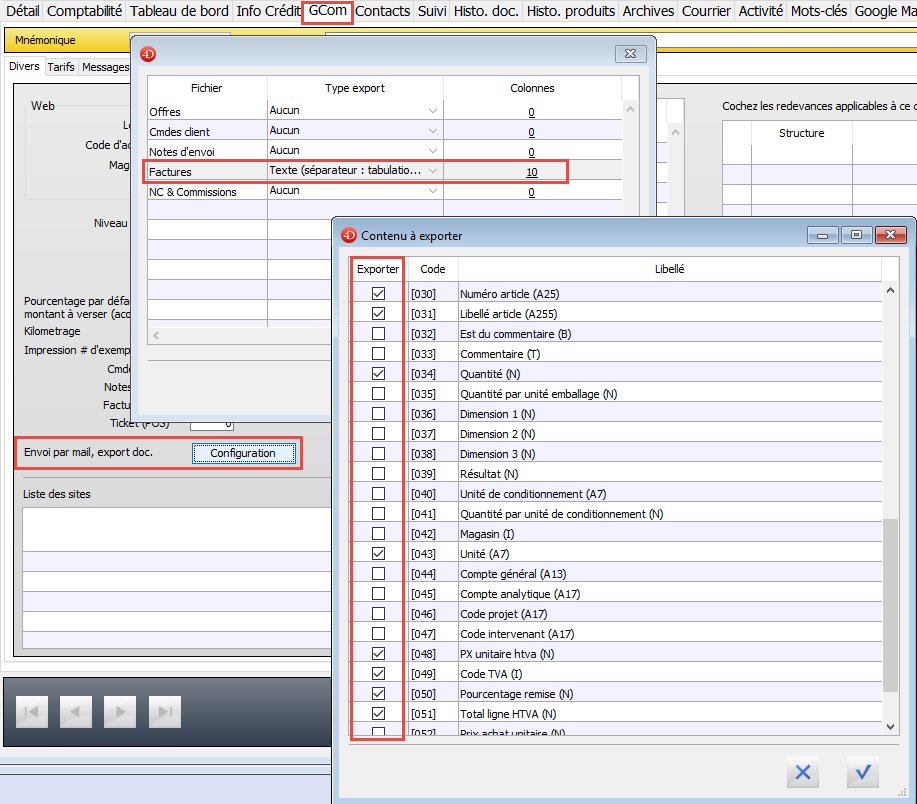Uncheck export of Numéro article (A25)
Viewport: 917px width, 804px height.
coord(378,294)
